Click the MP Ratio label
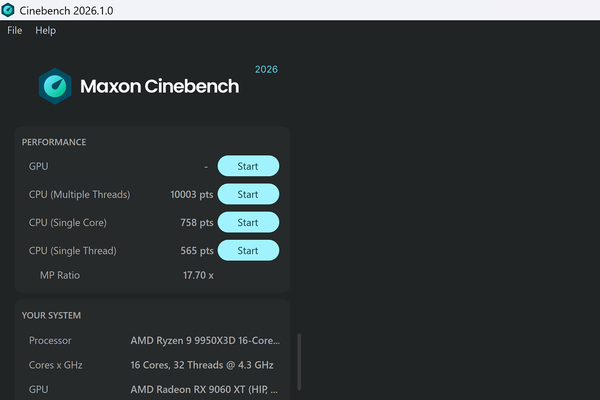This screenshot has height=400, width=600. tap(60, 275)
